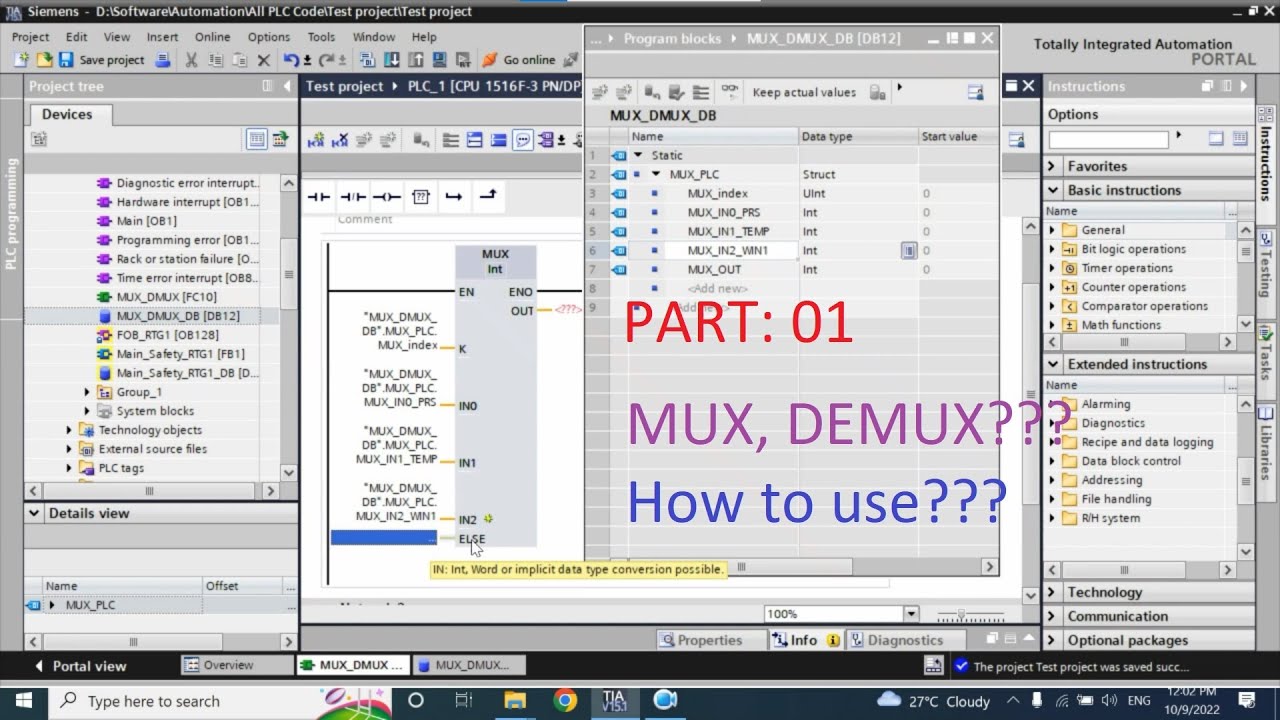Open the PLC tags folder
Viewport: 1280px width, 720px height.
(121, 468)
